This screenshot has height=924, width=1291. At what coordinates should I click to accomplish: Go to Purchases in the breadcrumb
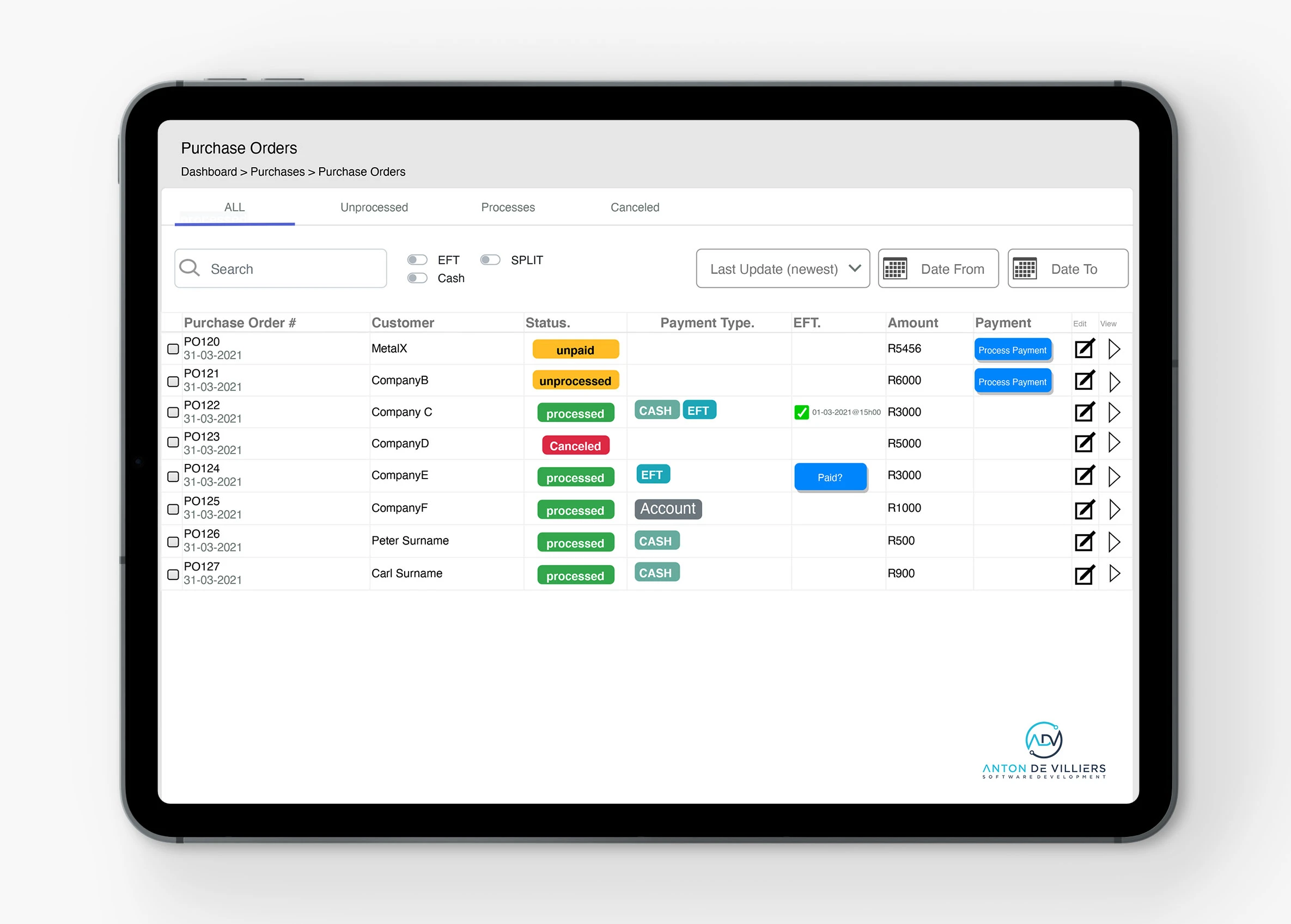click(x=277, y=172)
